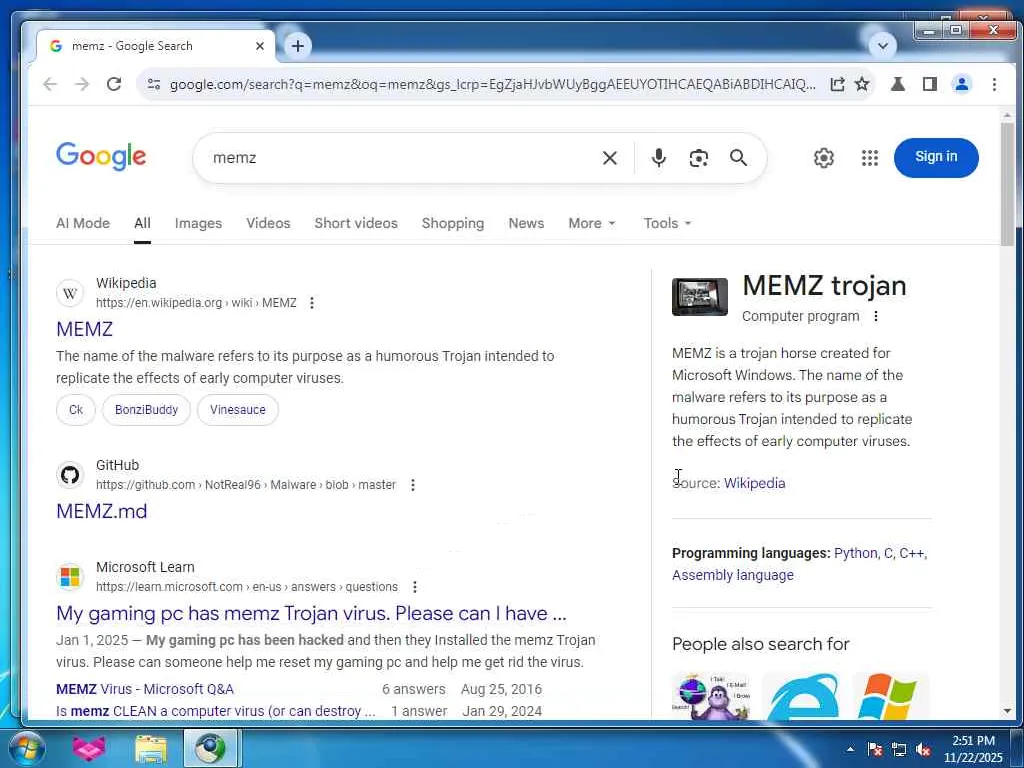Image resolution: width=1024 pixels, height=768 pixels.
Task: Click the Vinesauce chip
Action: point(238,410)
